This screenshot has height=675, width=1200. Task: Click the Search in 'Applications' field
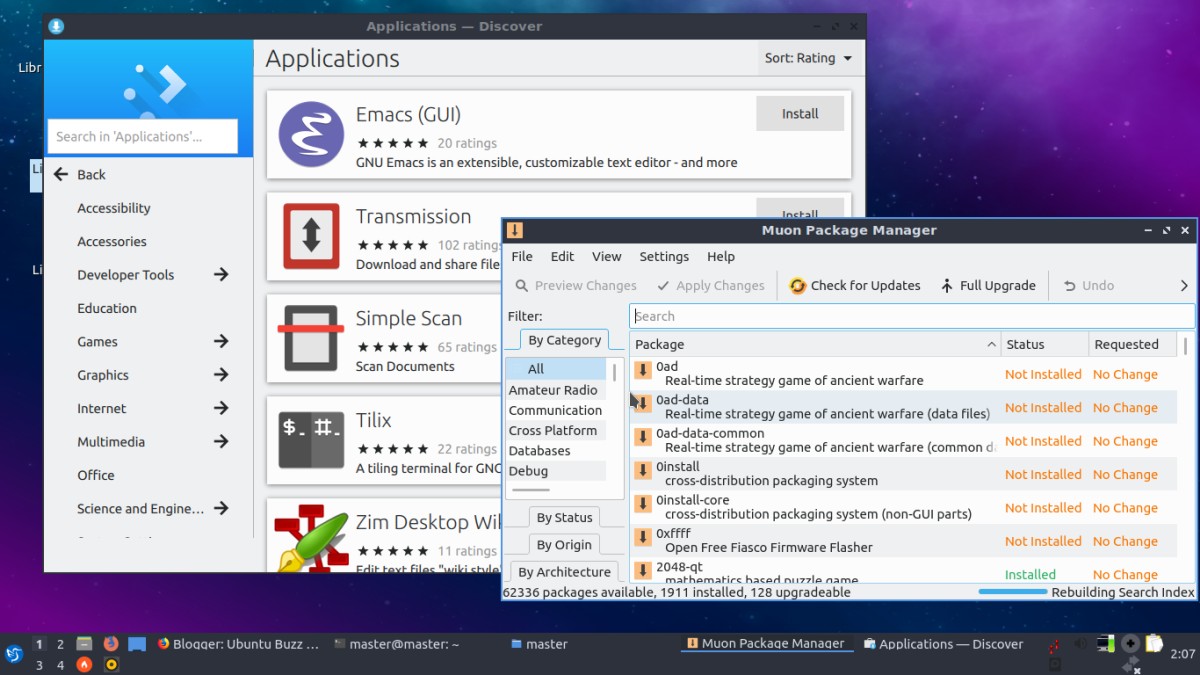[x=142, y=136]
